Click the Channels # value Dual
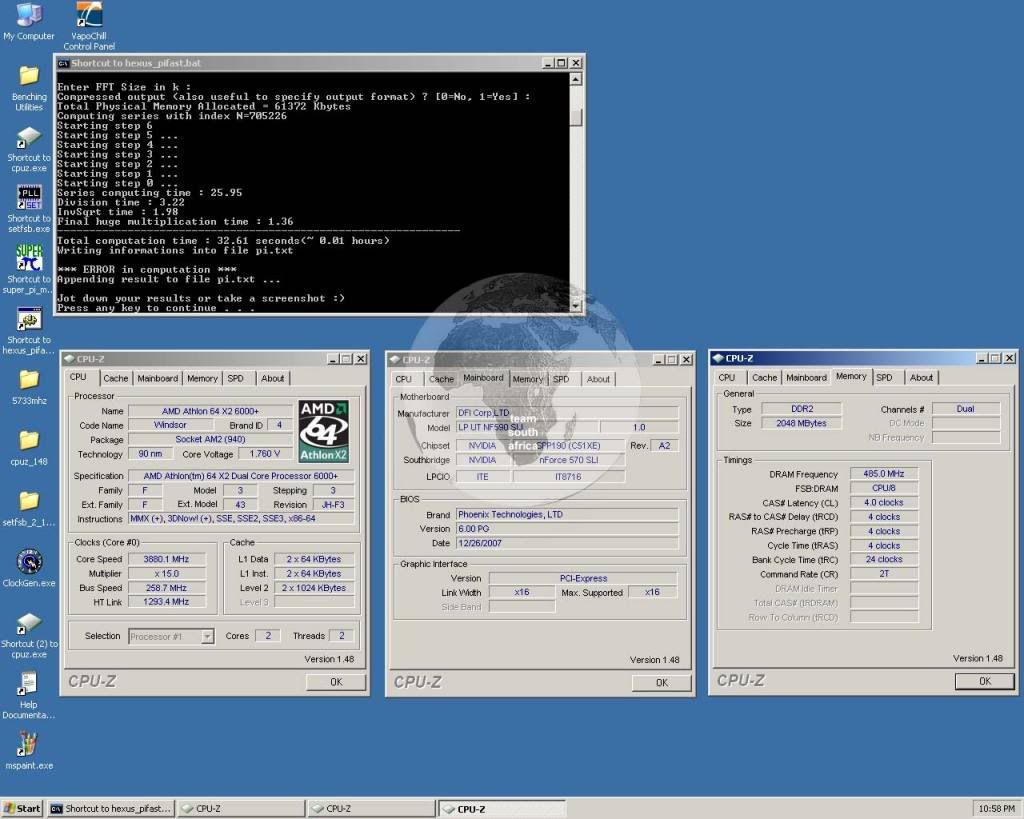 click(x=965, y=409)
